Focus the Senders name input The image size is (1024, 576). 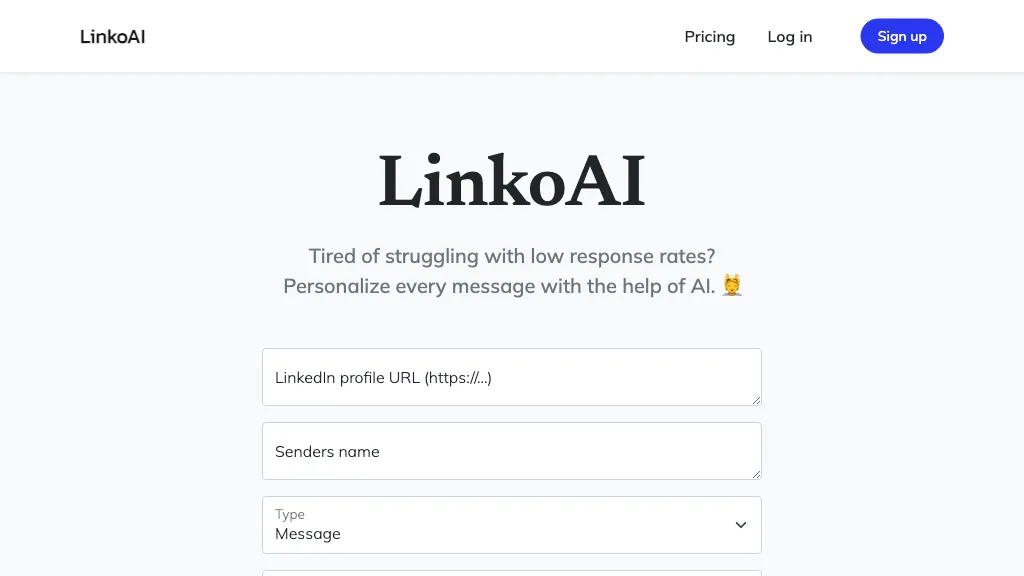pyautogui.click(x=512, y=451)
